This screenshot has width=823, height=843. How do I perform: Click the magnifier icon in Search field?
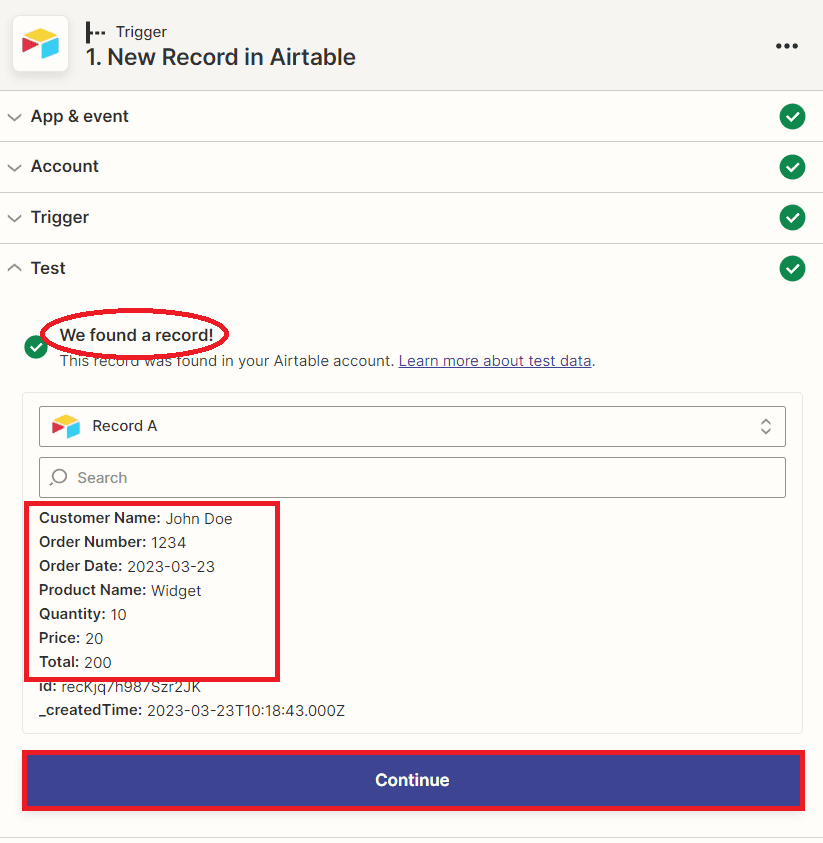pyautogui.click(x=59, y=478)
